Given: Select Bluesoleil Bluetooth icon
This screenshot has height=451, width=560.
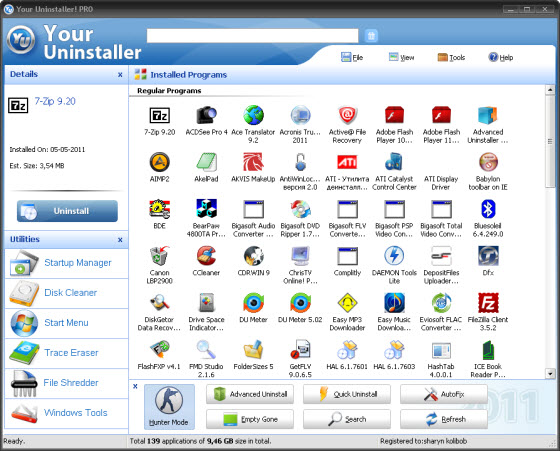Looking at the screenshot, I should tap(488, 209).
